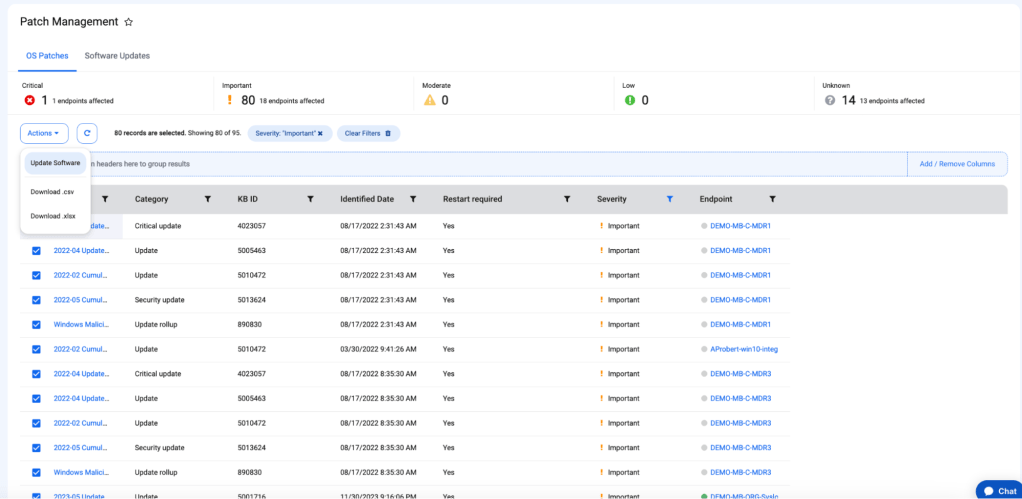Open the KB ID column filter icon
Viewport: 1022px width, 499px height.
[x=310, y=199]
